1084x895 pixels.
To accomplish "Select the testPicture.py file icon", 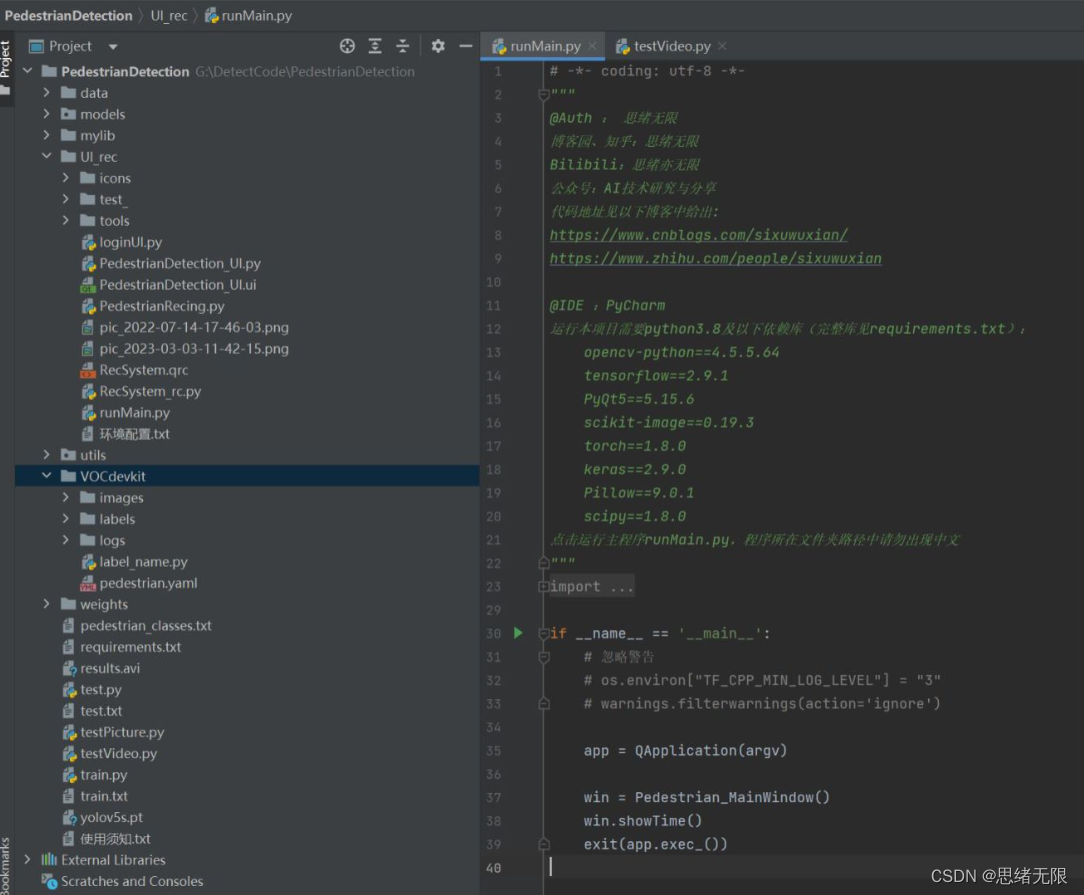I will coord(69,733).
